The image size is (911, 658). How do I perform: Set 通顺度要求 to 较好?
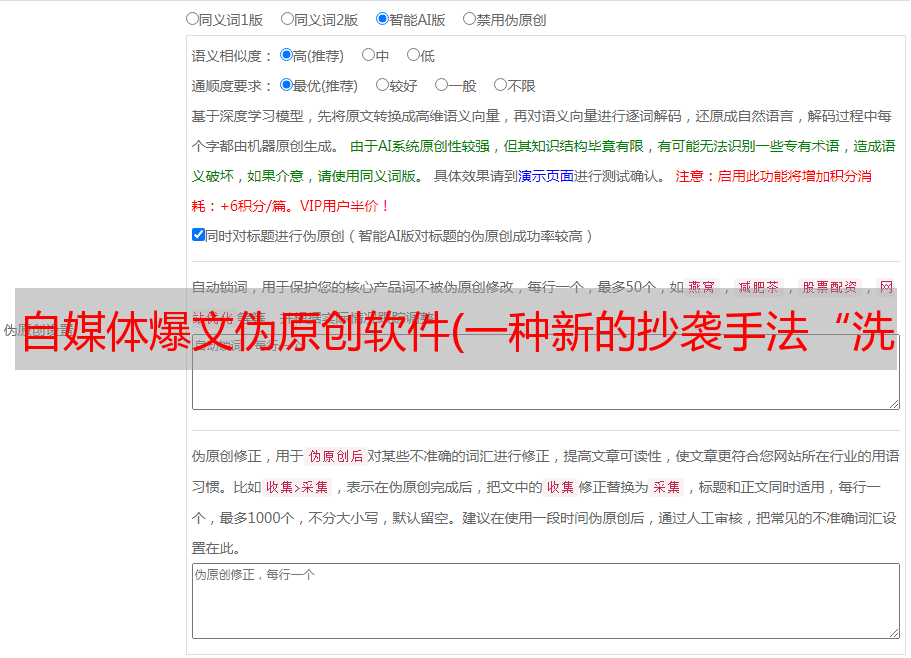[x=382, y=85]
